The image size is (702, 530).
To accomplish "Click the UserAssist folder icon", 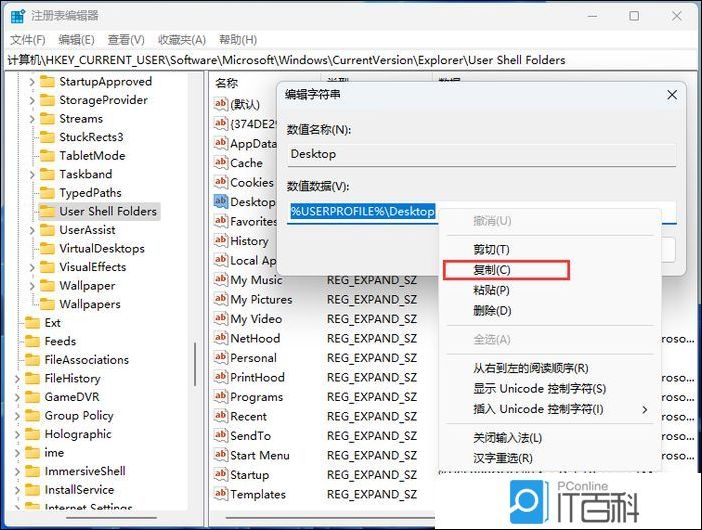I will coord(47,230).
